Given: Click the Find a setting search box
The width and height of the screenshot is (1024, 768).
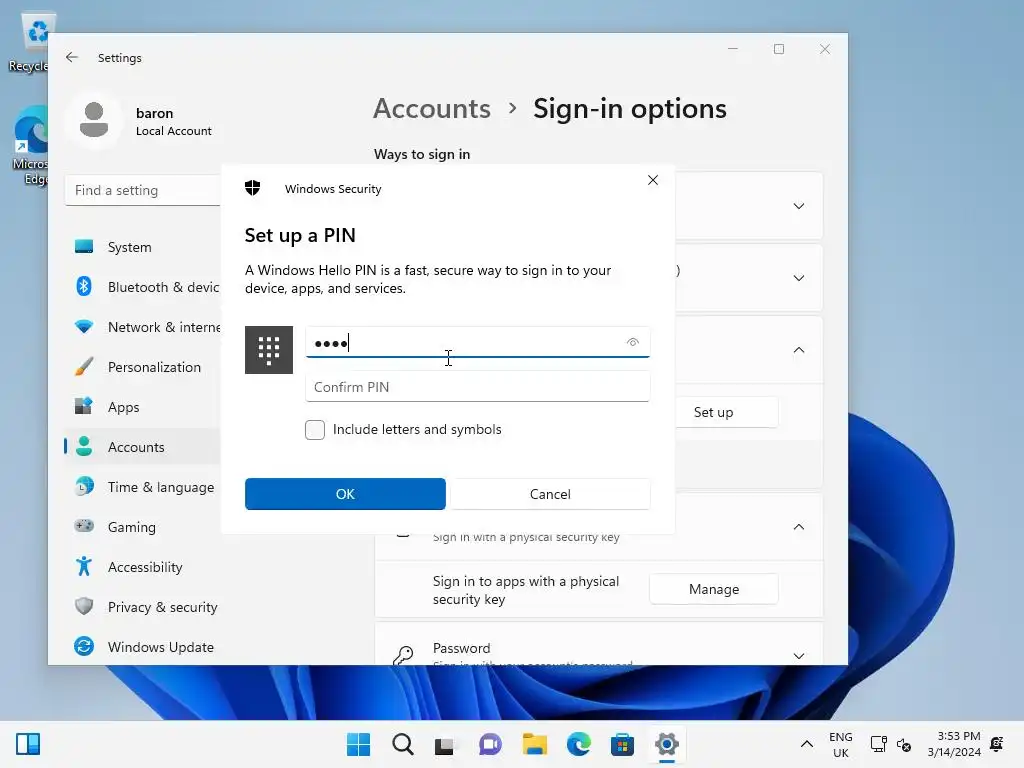Looking at the screenshot, I should tap(142, 190).
